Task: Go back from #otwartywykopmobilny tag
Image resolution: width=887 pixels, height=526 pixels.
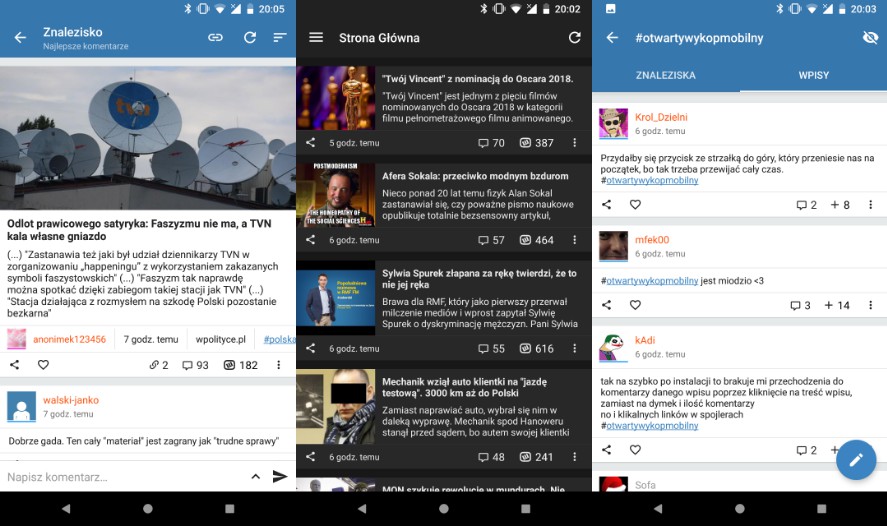Action: click(x=612, y=38)
